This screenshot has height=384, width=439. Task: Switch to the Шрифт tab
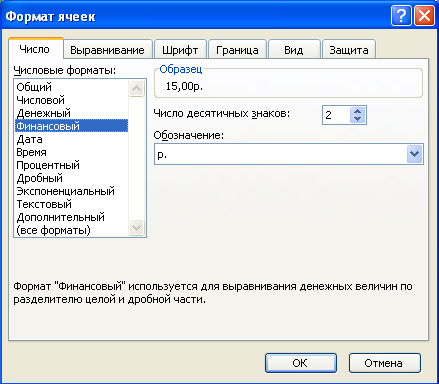[x=180, y=50]
